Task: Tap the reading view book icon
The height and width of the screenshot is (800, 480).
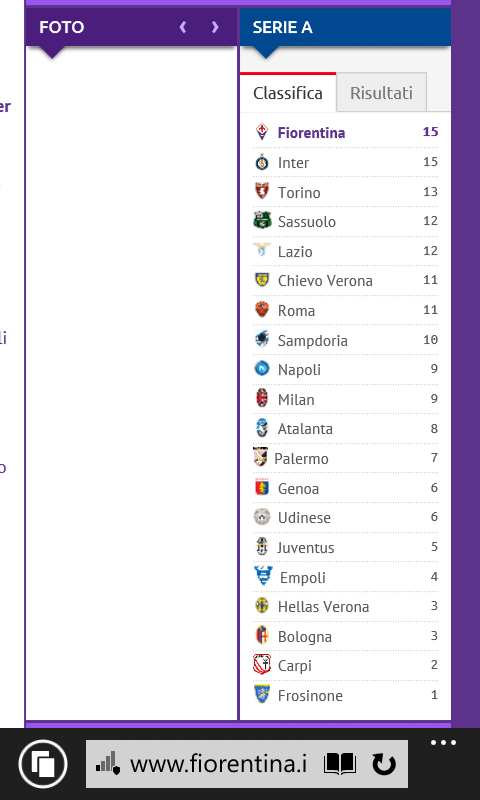Action: [x=340, y=764]
